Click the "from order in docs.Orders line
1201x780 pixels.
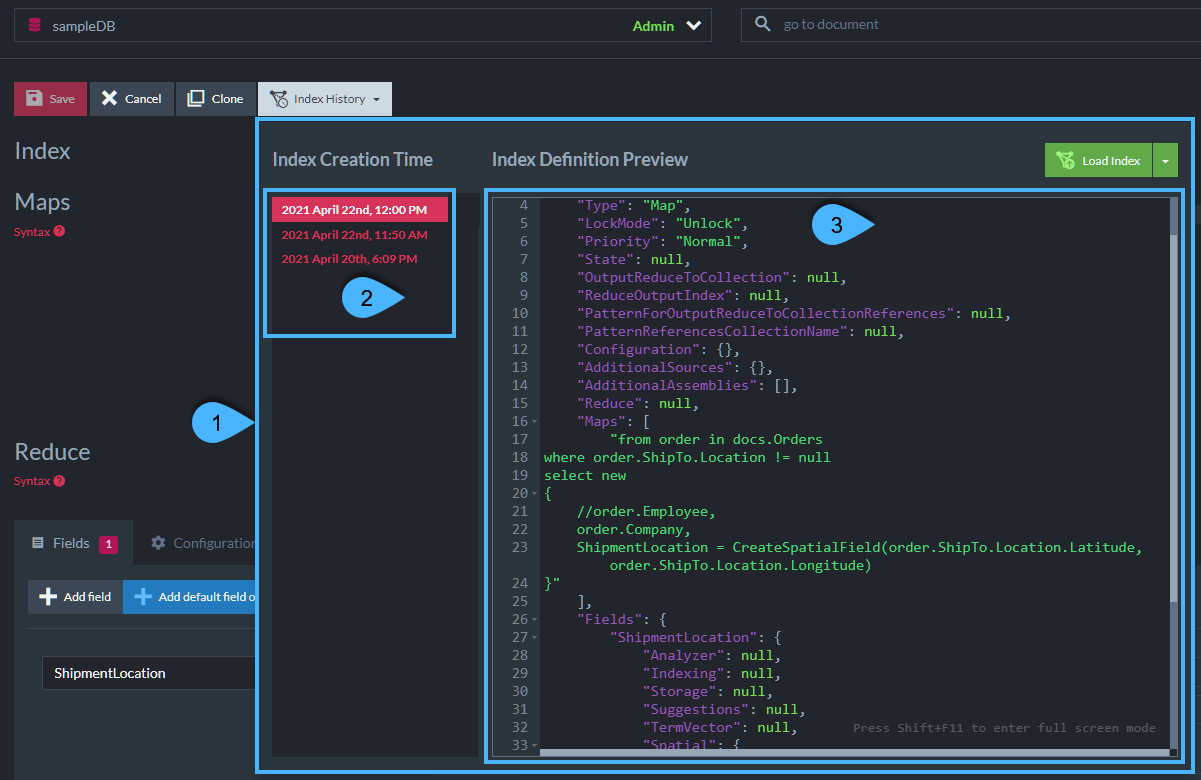(x=716, y=439)
